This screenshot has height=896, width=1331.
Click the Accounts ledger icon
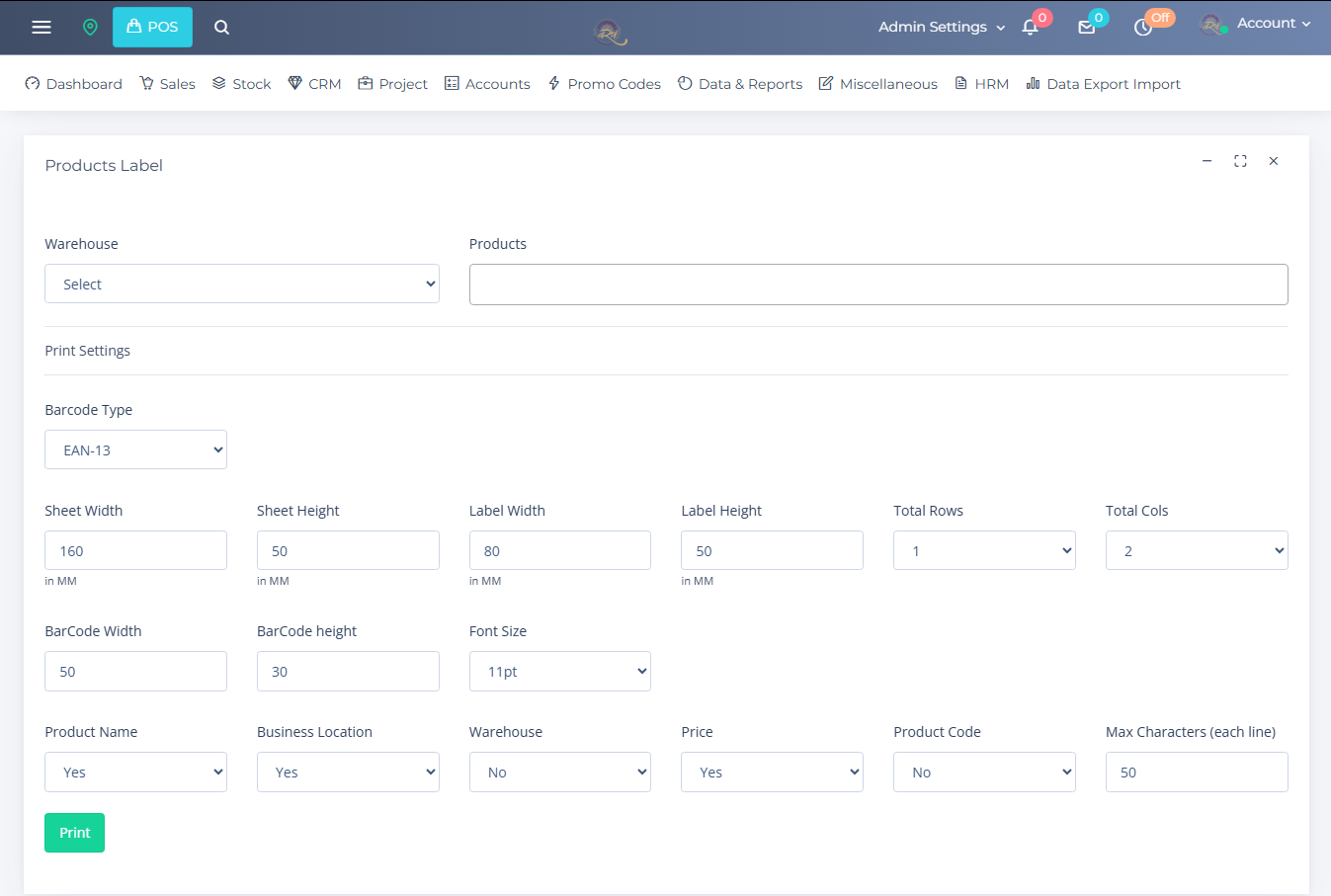tap(452, 84)
